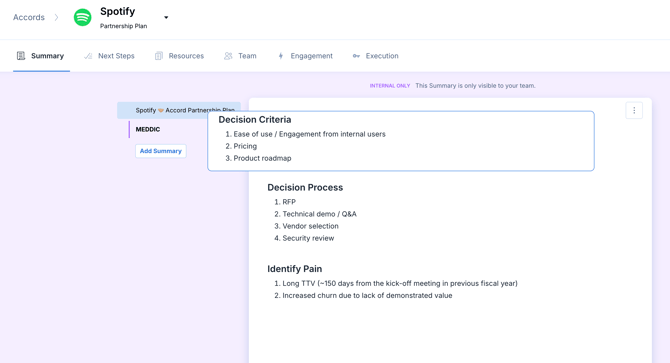670x363 pixels.
Task: Click the Resources files icon
Action: pyautogui.click(x=159, y=56)
